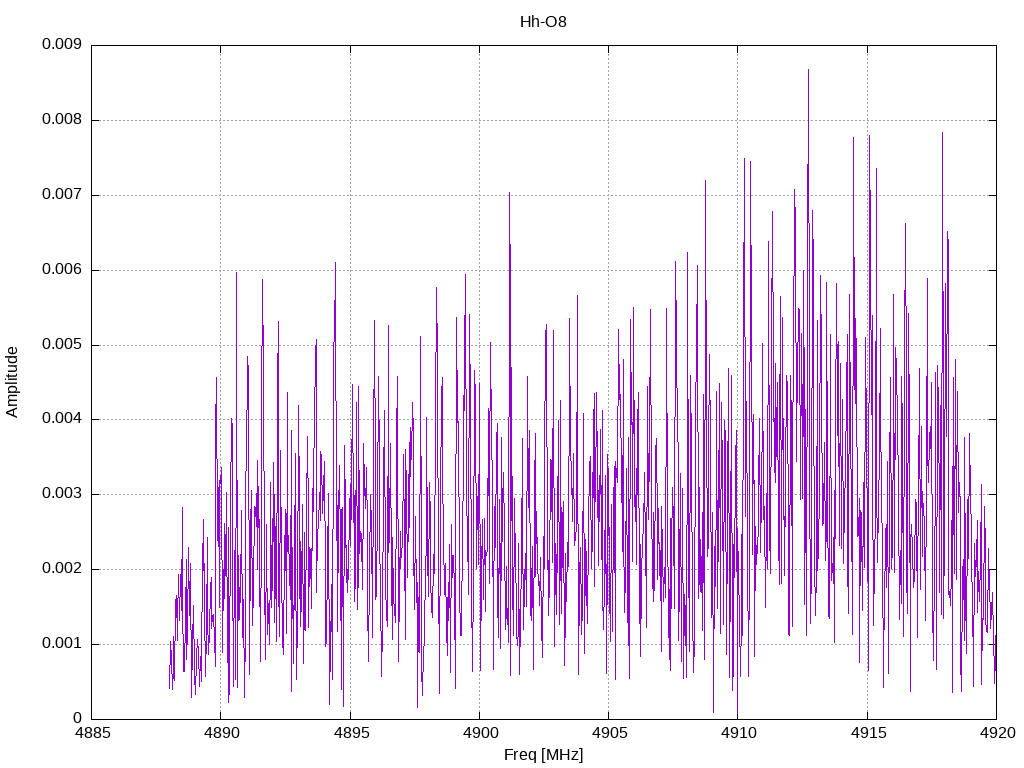Click the 4900 x-axis tick label
Screen dimensions: 1024x768
click(480, 733)
